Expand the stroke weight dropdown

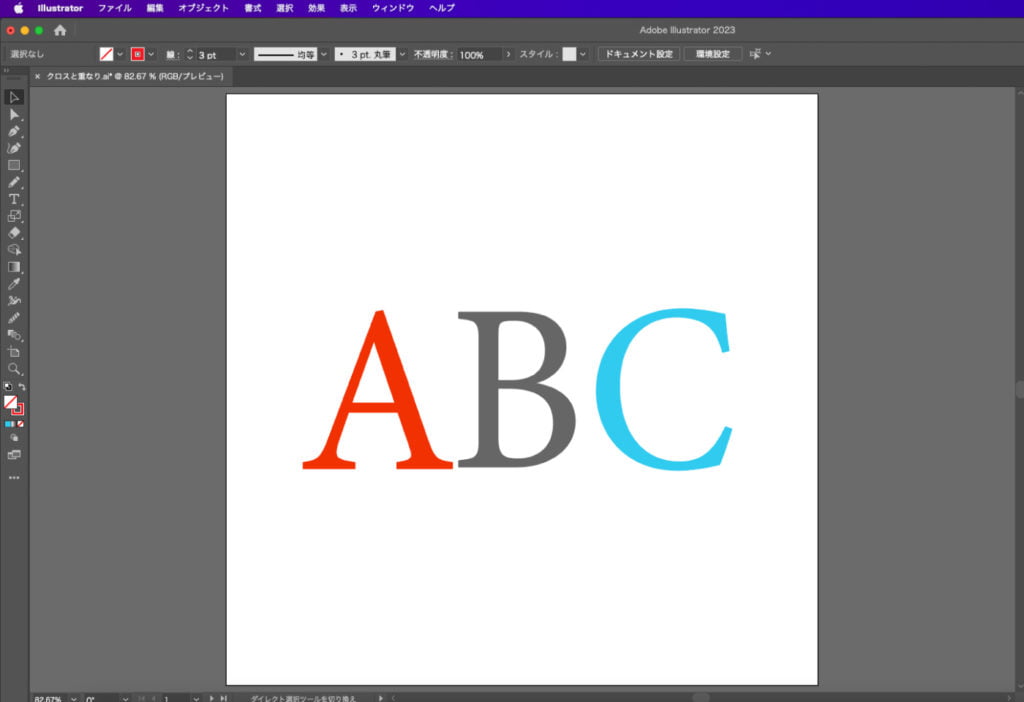[243, 54]
